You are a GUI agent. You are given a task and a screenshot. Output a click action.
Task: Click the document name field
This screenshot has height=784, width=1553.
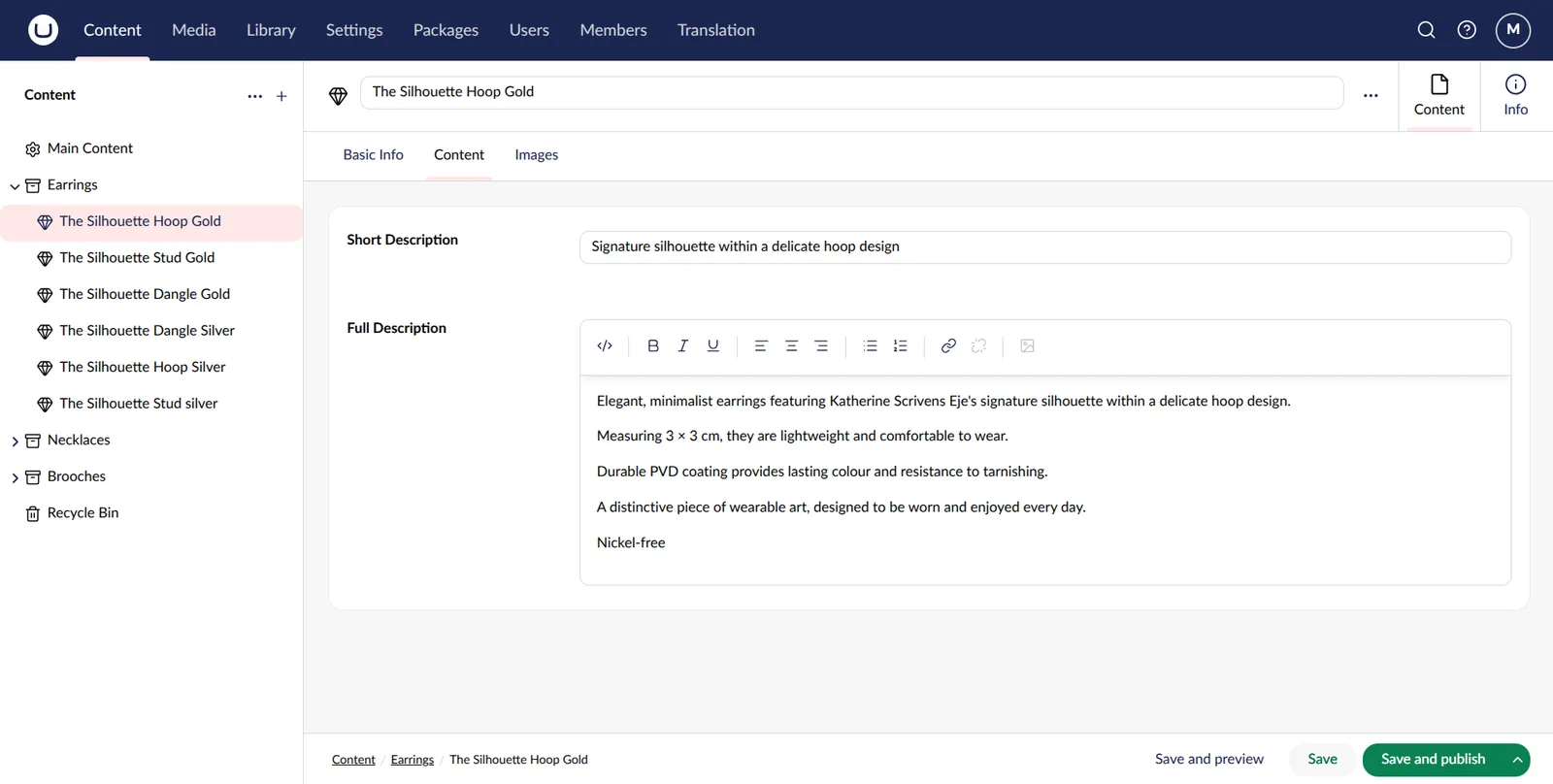point(851,92)
